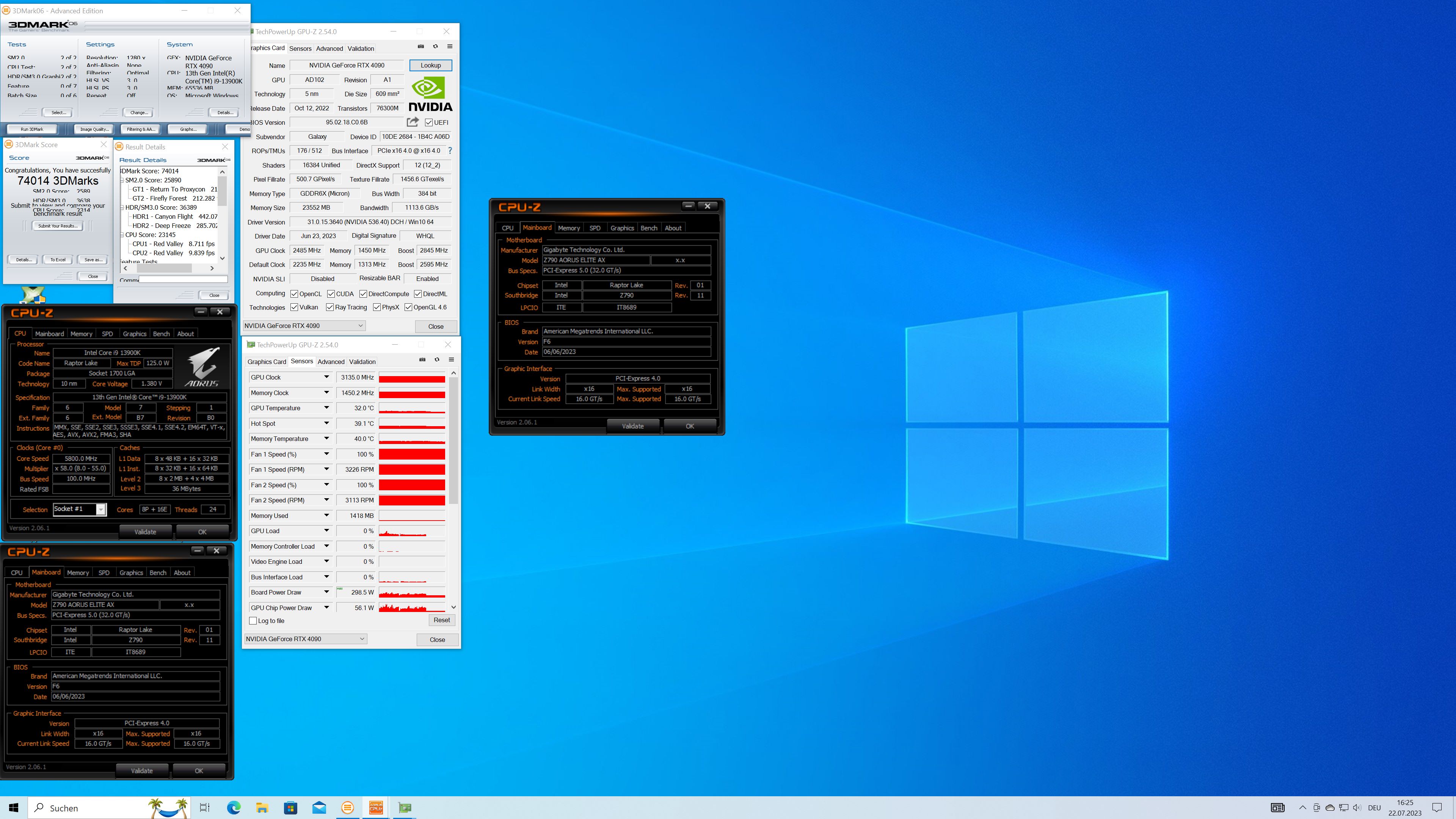Toggle UEFI checkbox in GPU-Z
Screen dimensions: 1456x819
pos(429,122)
